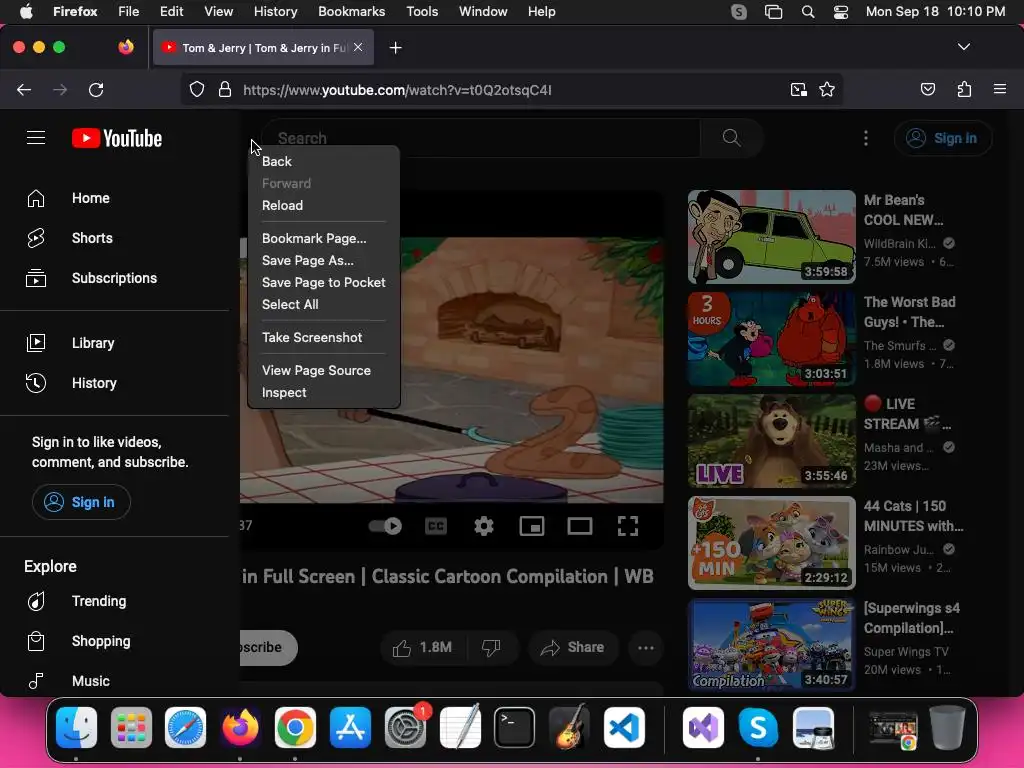Open the Tools menu in menu bar

422,11
